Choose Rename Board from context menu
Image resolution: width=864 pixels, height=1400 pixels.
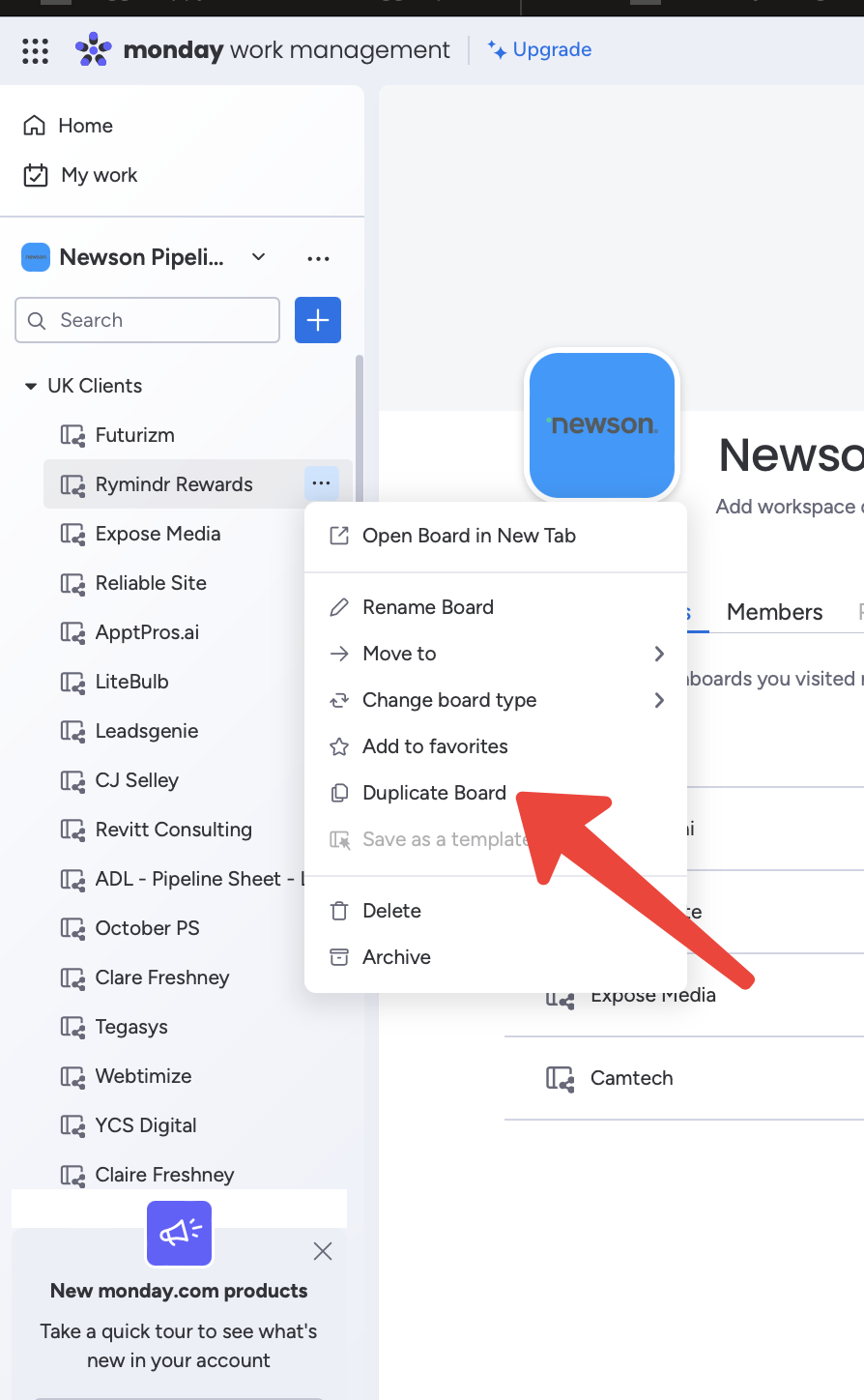tap(496, 607)
